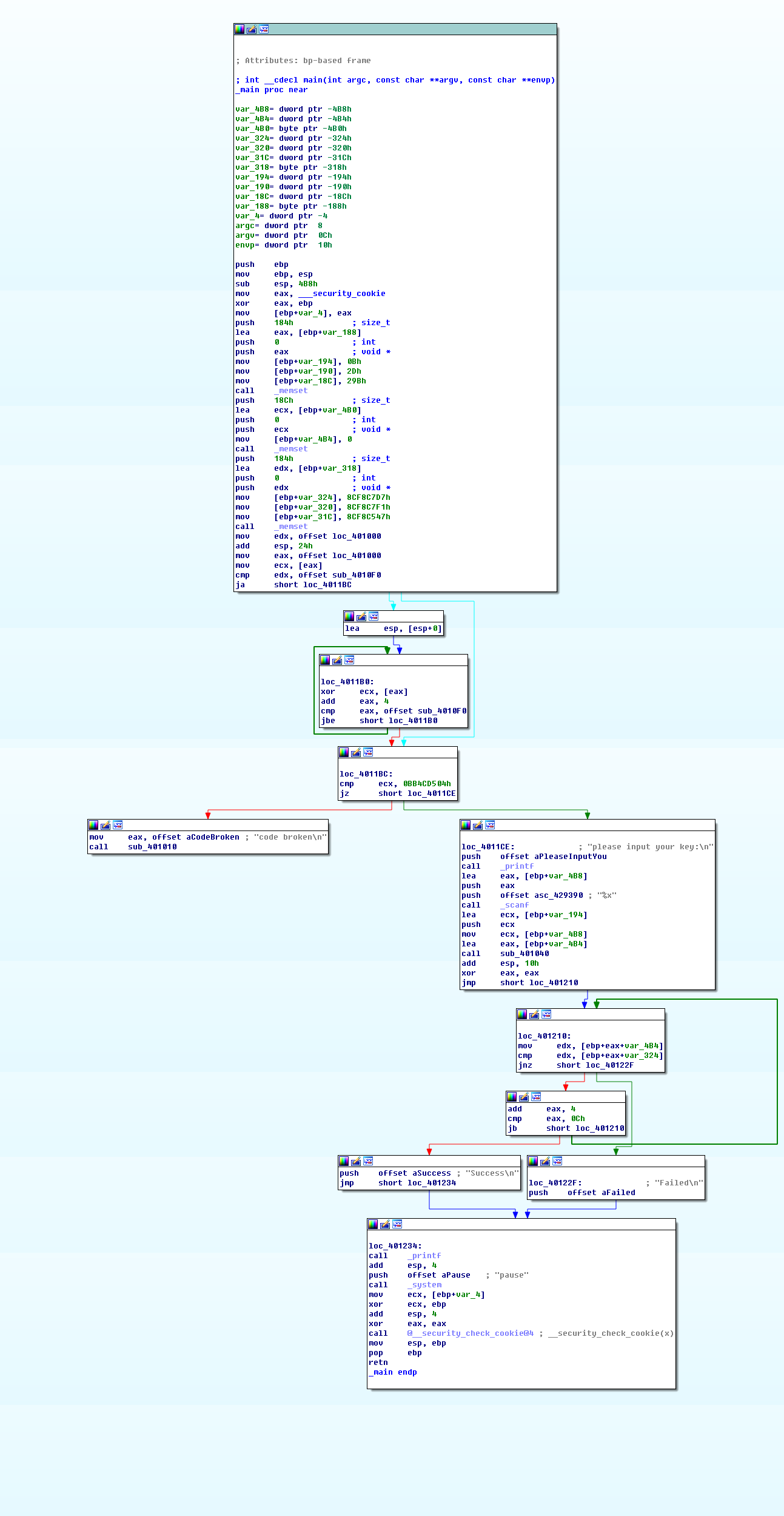This screenshot has height=1516, width=784.
Task: Click the '_scanf' call in loc_4011CE
Action: click(514, 905)
